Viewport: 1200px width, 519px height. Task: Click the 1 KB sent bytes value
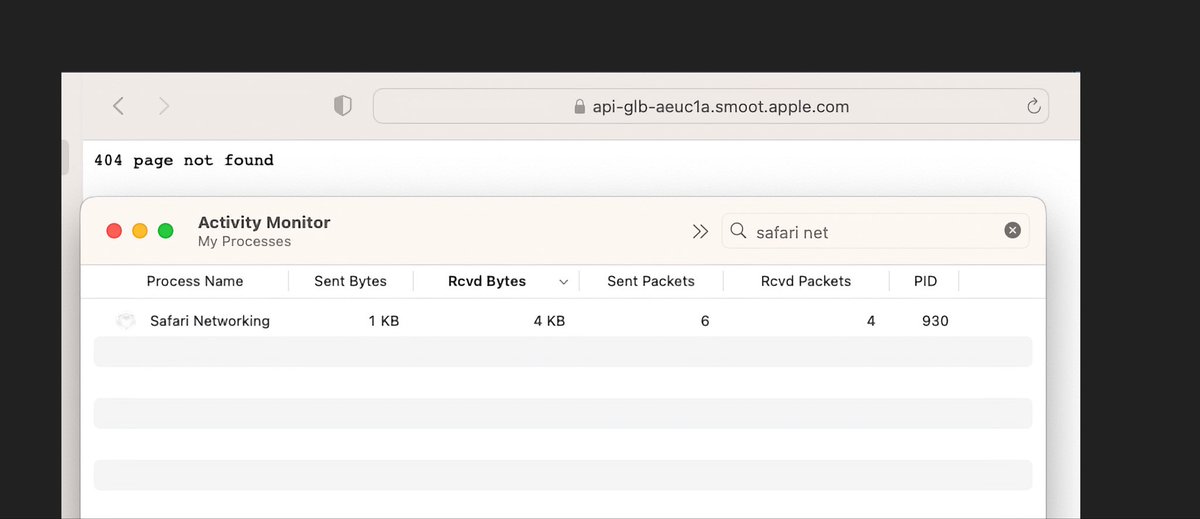383,321
